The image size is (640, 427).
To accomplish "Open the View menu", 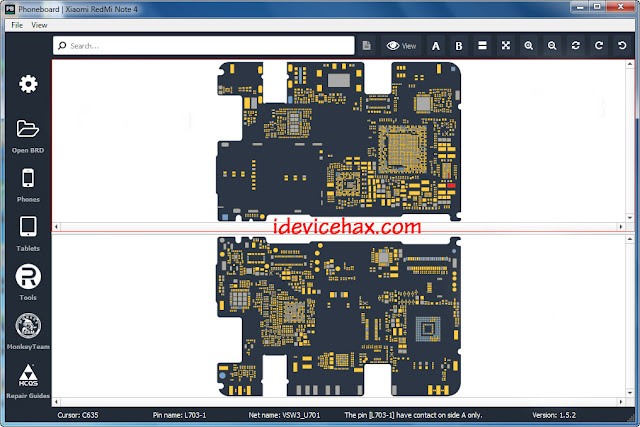I will 39,25.
